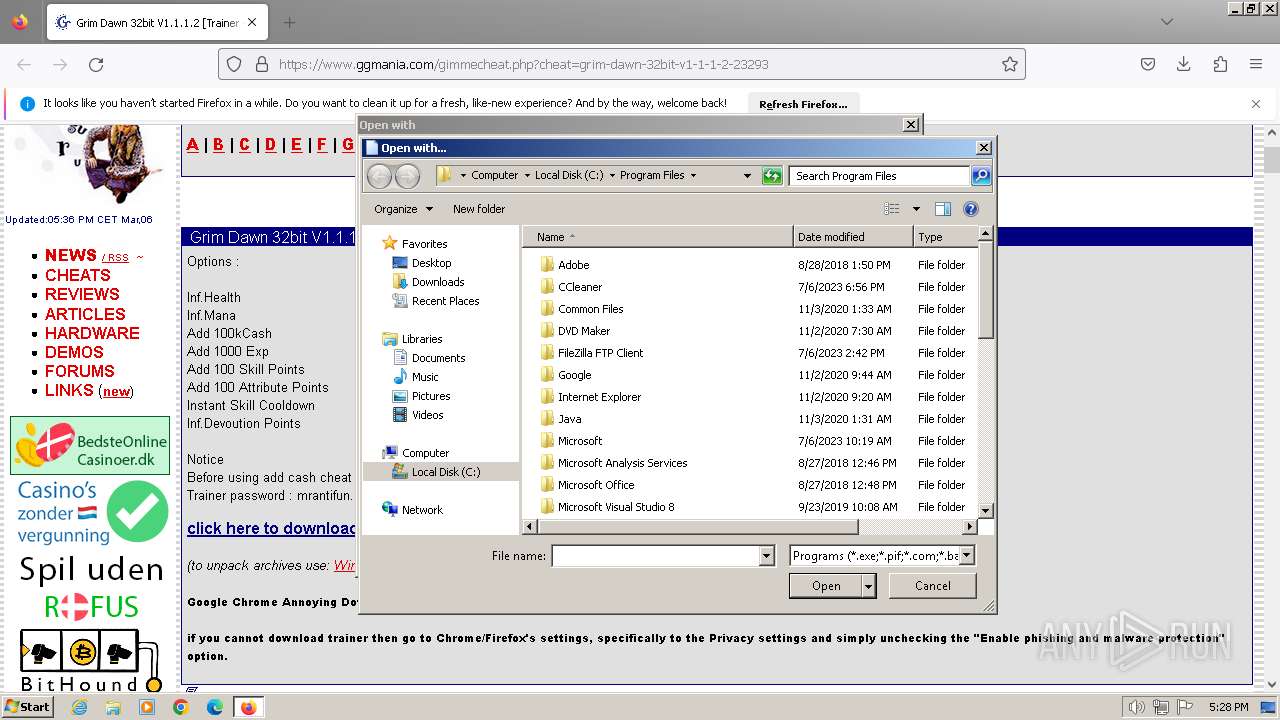This screenshot has width=1280, height=720.
Task: Click the green refresh icon beside address path
Action: (771, 176)
